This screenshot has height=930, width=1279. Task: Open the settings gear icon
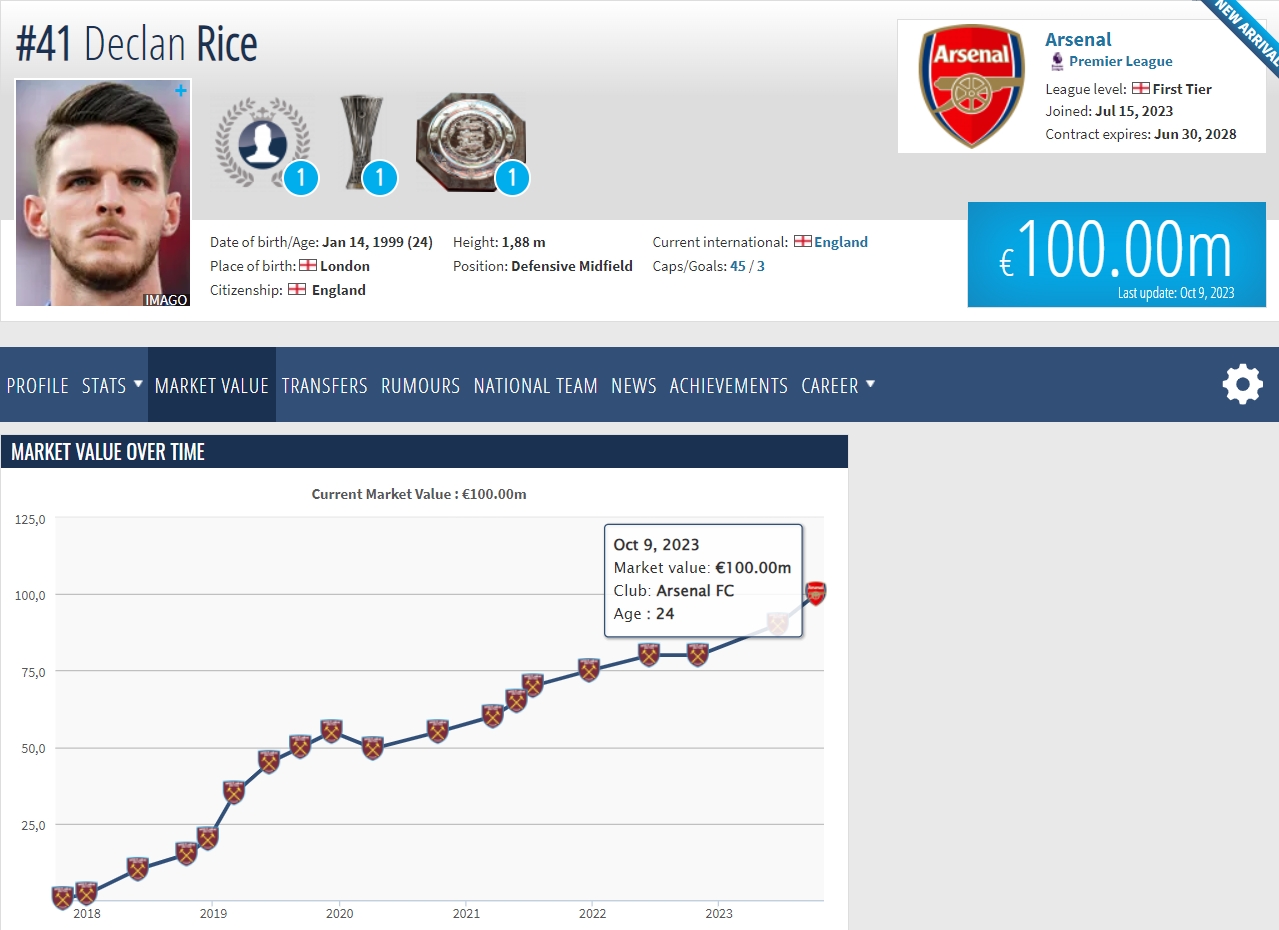pyautogui.click(x=1242, y=384)
